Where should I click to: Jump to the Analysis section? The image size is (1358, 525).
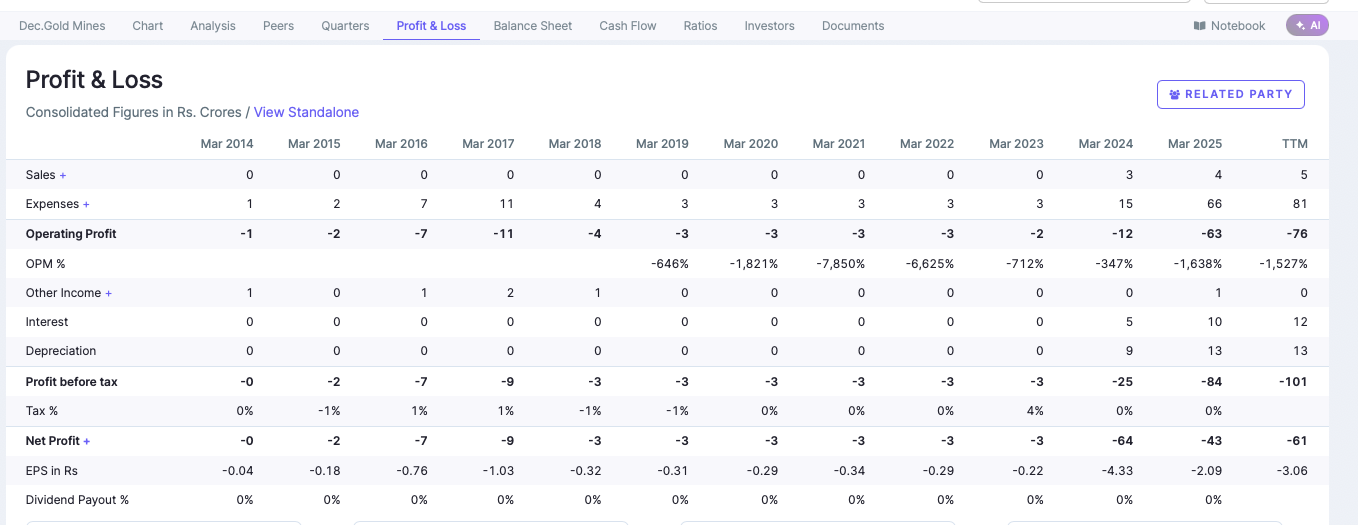click(x=213, y=26)
